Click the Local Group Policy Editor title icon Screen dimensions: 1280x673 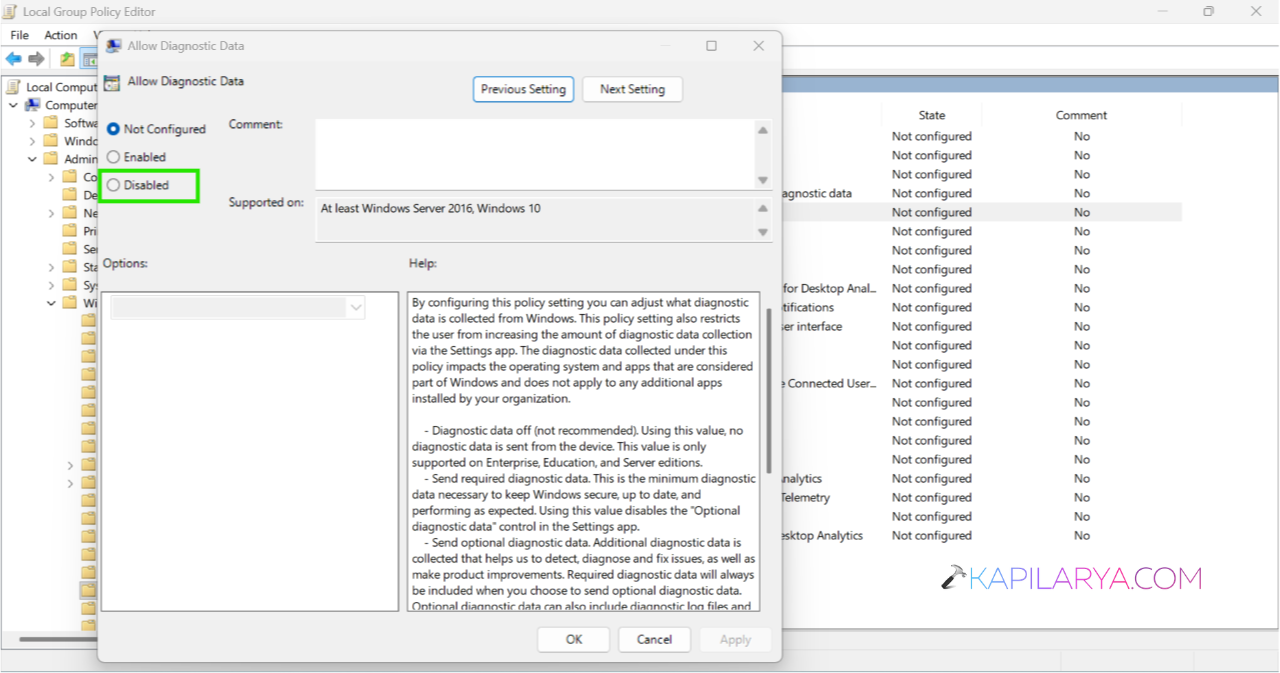[9, 12]
